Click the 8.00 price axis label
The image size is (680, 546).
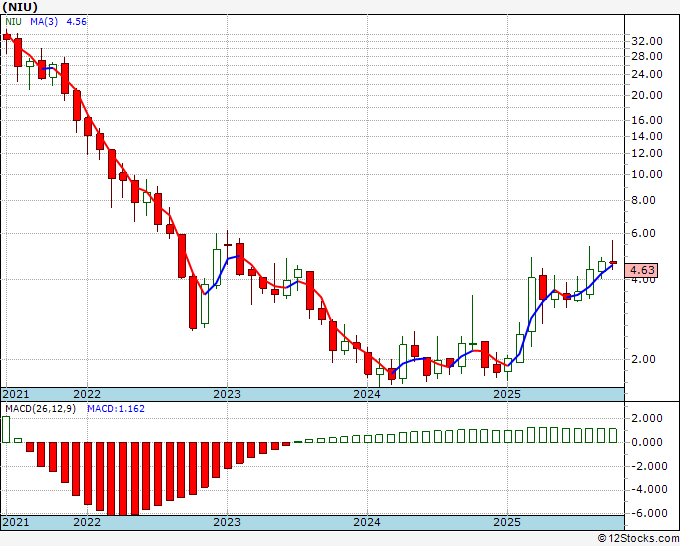coord(643,200)
